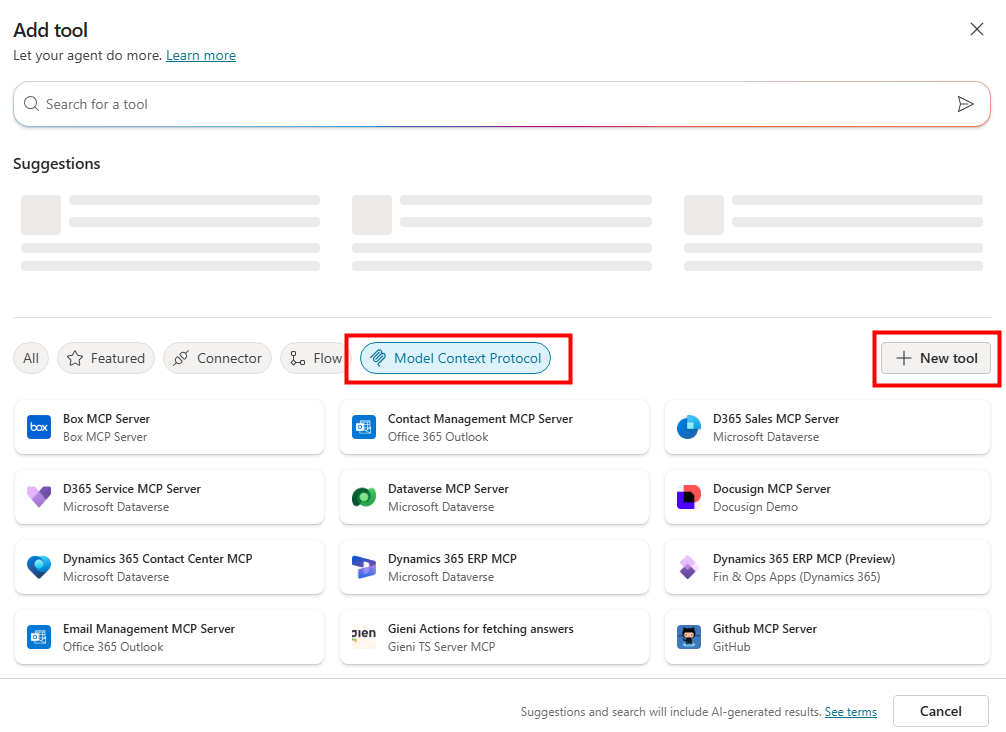Click the Dataverse MCP Server green icon
Image resolution: width=1006 pixels, height=732 pixels.
pos(364,497)
